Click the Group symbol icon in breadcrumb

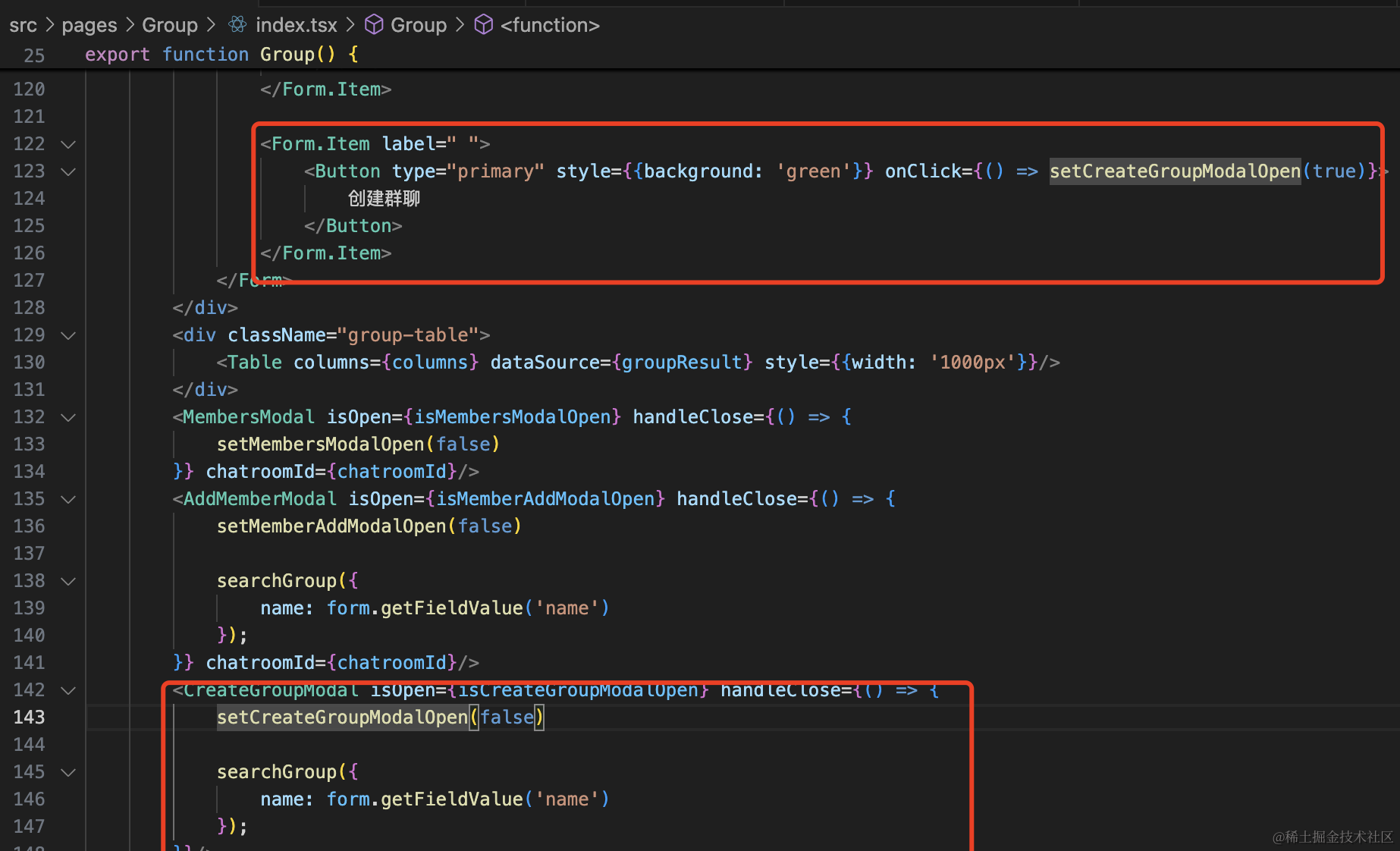coord(374,25)
